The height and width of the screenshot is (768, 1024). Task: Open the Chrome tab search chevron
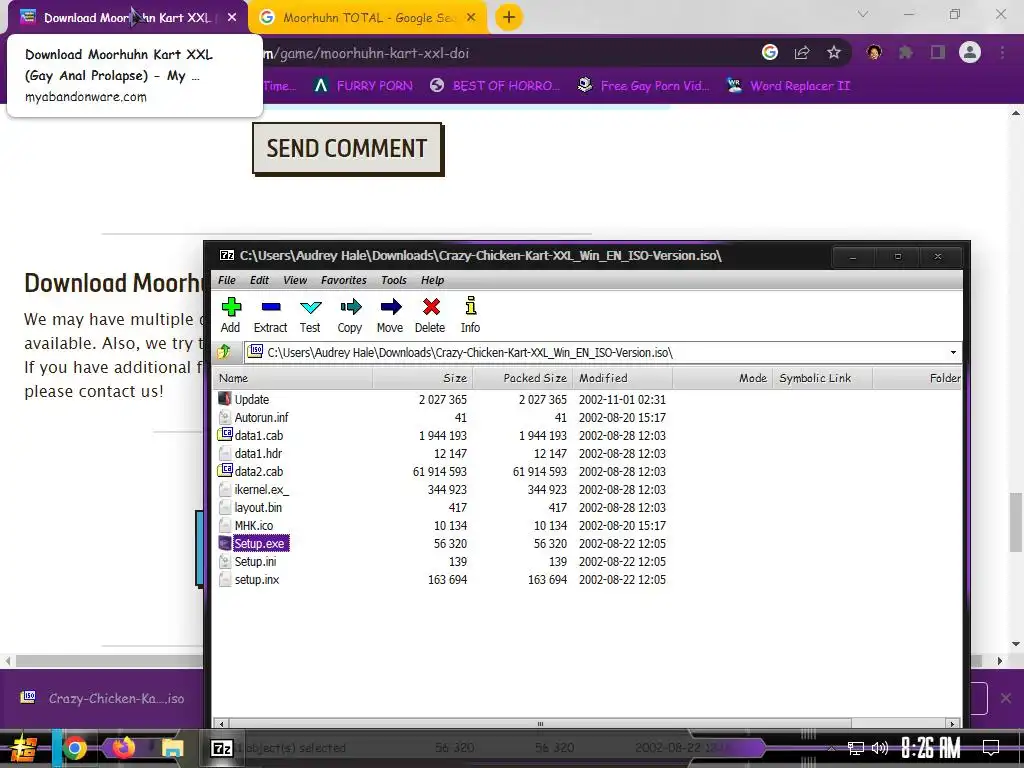point(863,14)
